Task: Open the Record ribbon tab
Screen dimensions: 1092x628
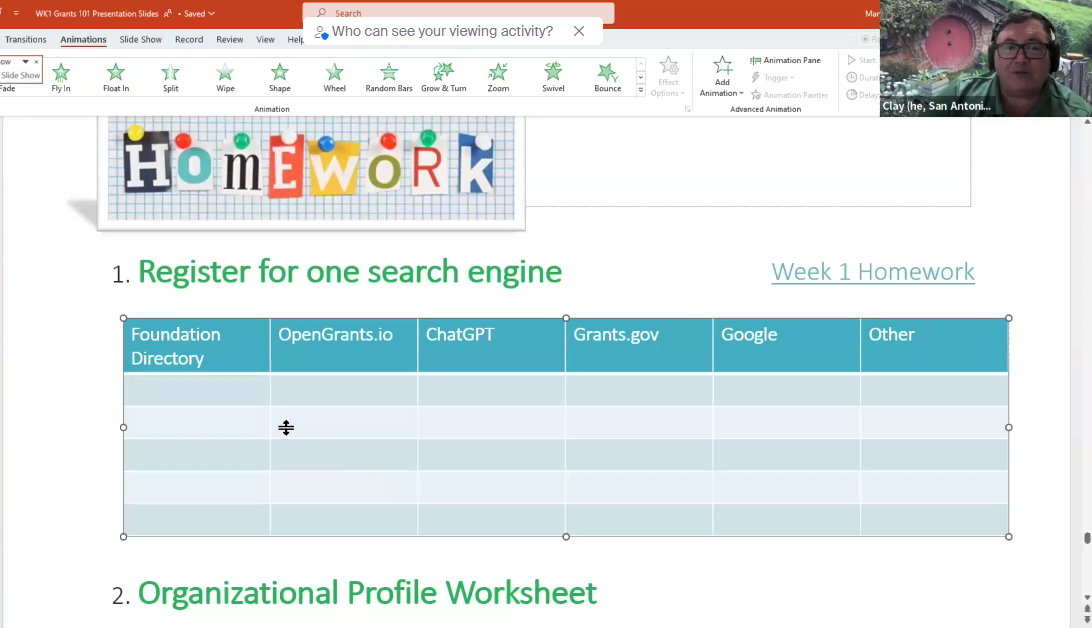Action: click(189, 40)
